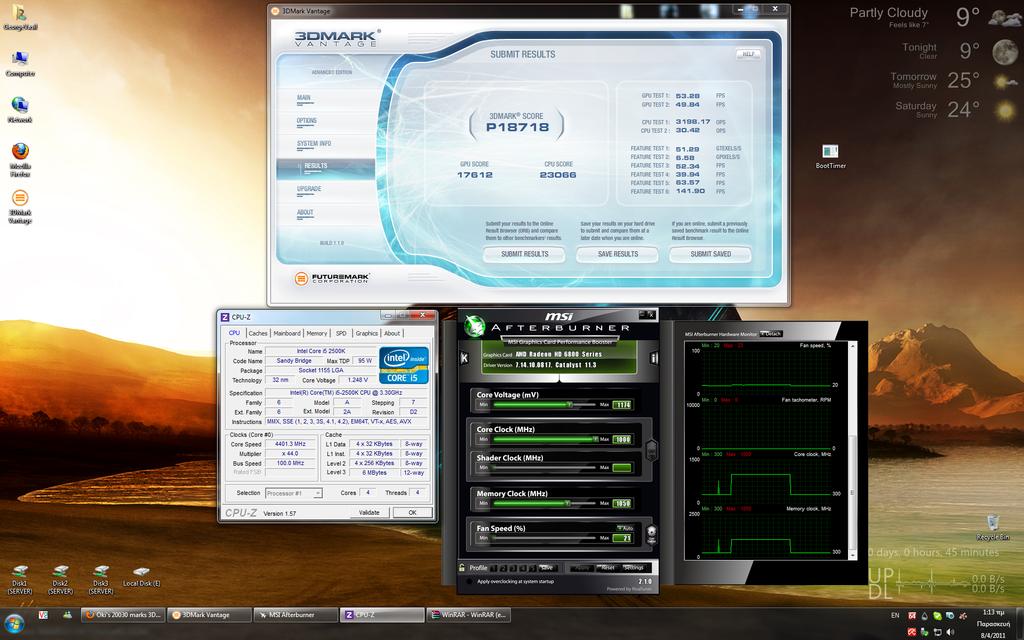1024x640 pixels.
Task: Click the red tray icon next to EN
Action: pos(912,616)
